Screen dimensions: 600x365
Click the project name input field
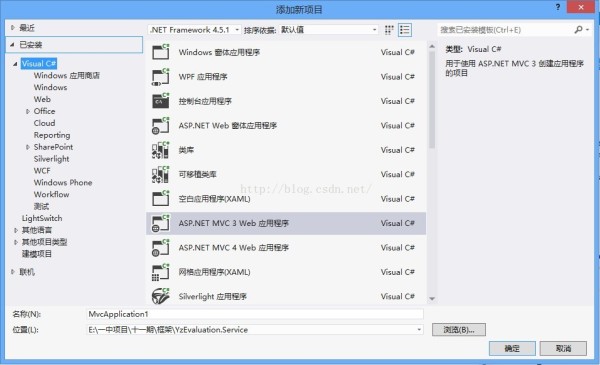(255, 314)
